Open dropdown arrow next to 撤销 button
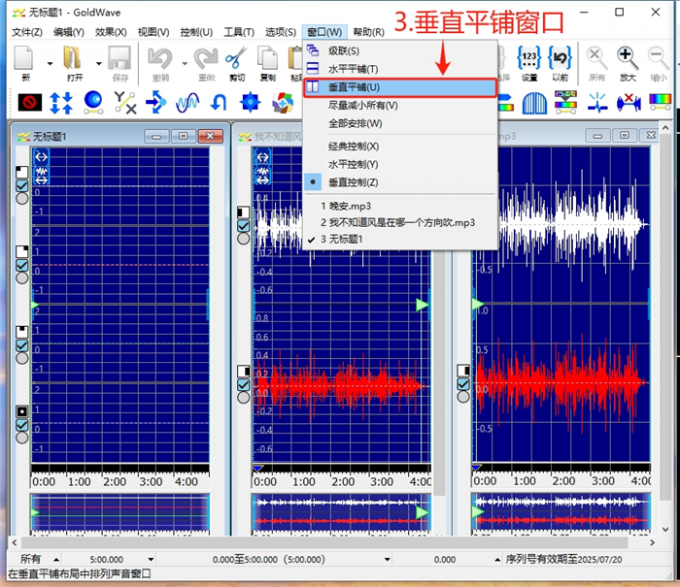Image resolution: width=680 pixels, height=587 pixels. pos(184,64)
